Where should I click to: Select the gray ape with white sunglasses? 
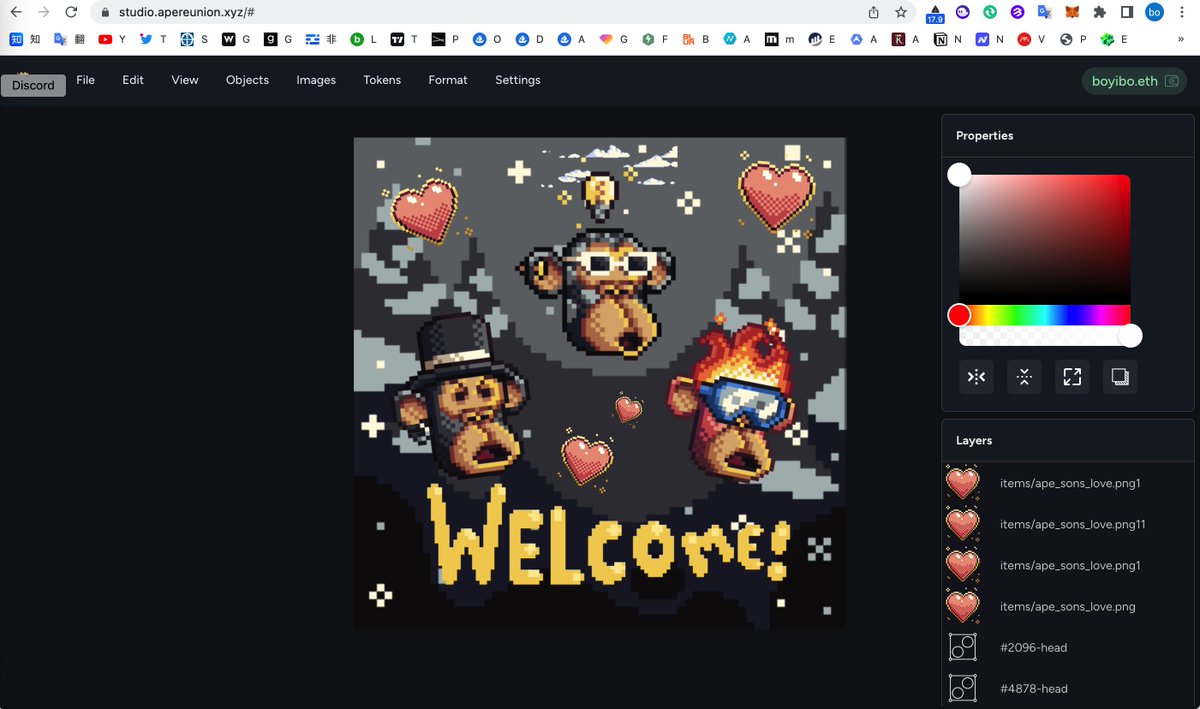coord(600,292)
